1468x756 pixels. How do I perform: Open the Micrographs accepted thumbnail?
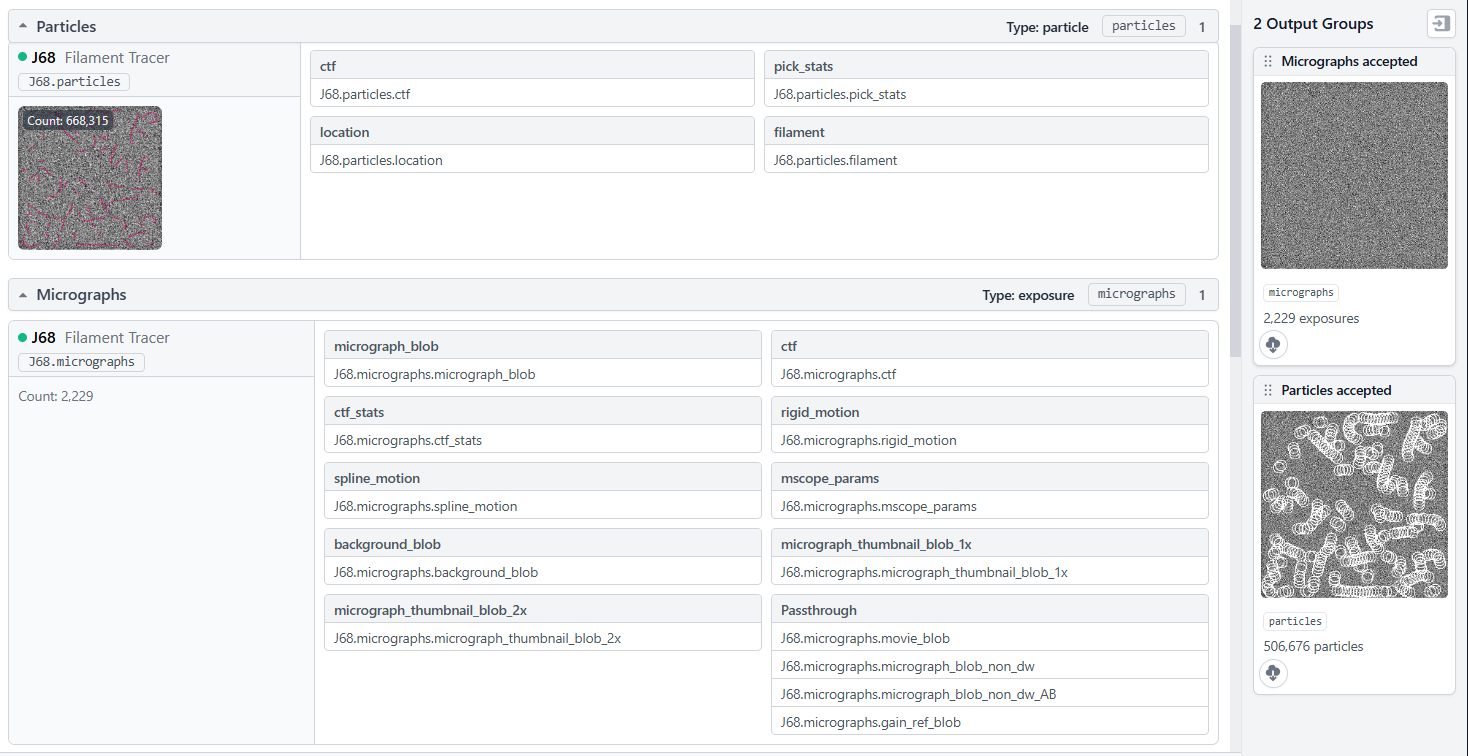pyautogui.click(x=1354, y=175)
